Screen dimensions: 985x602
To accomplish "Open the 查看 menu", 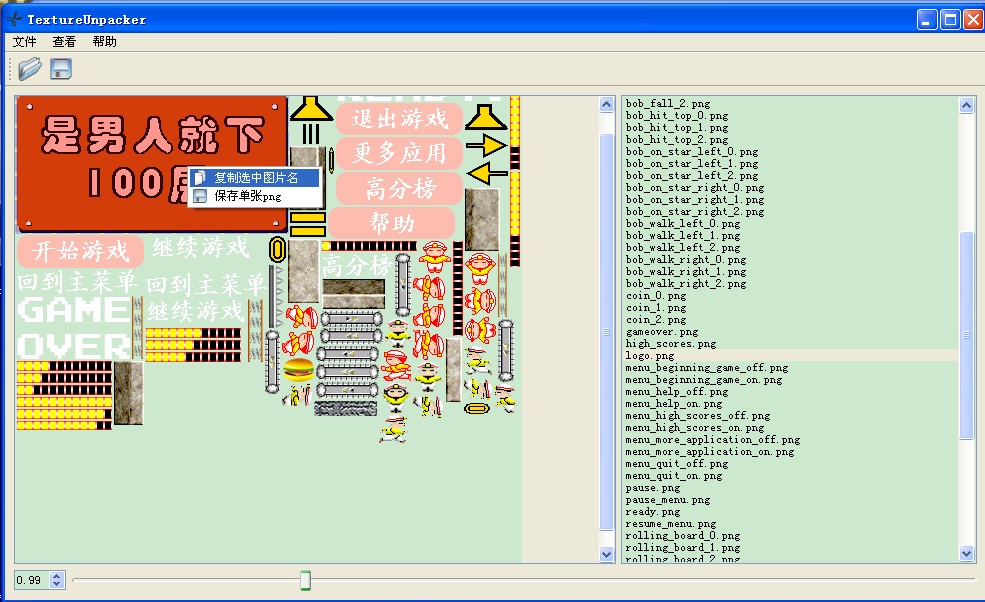I will click(x=64, y=41).
